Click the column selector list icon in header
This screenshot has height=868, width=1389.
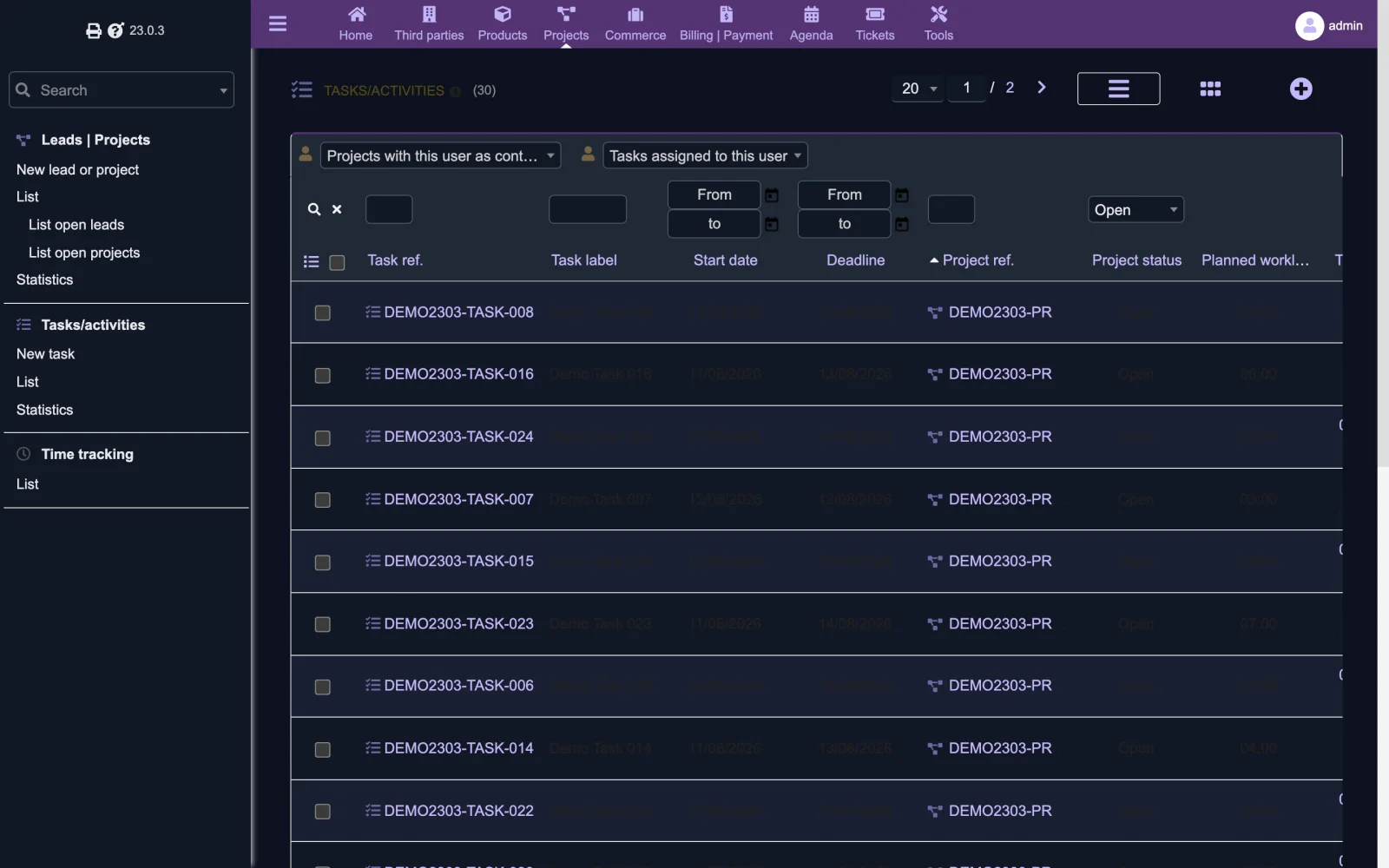311,261
